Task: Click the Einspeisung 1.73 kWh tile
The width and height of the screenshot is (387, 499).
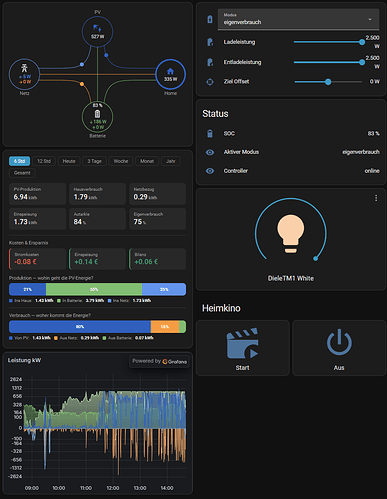Action: click(x=37, y=219)
